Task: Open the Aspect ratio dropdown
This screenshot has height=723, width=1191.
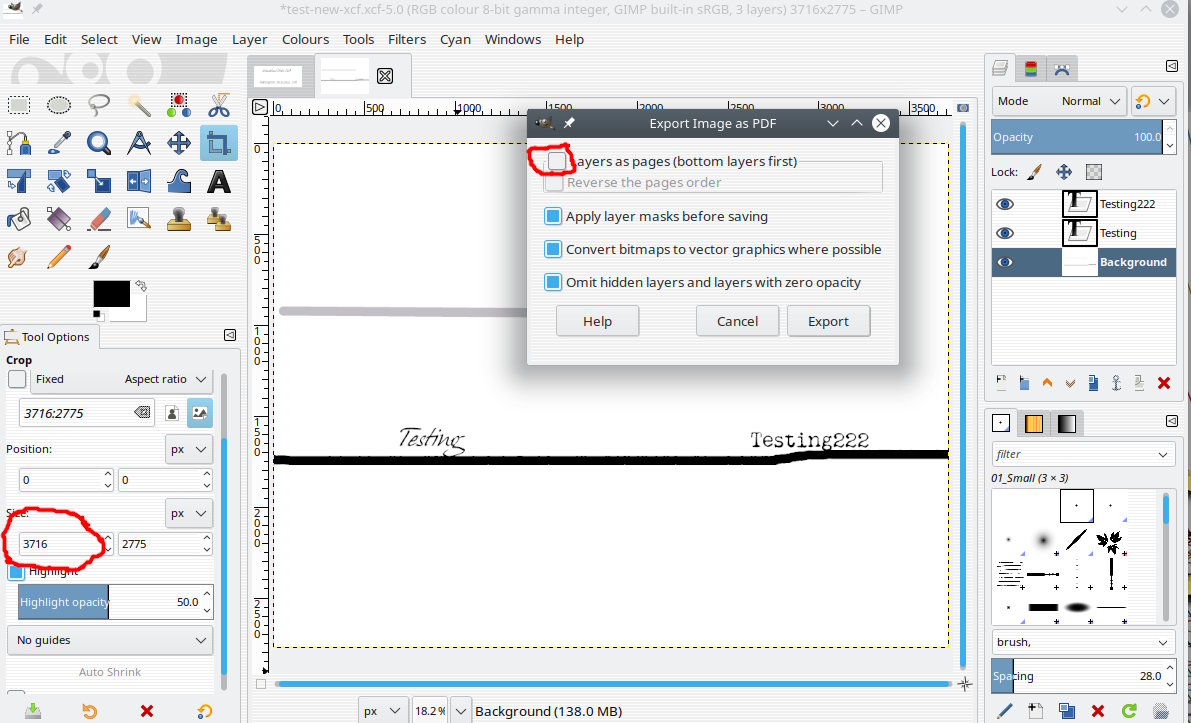Action: (x=166, y=379)
